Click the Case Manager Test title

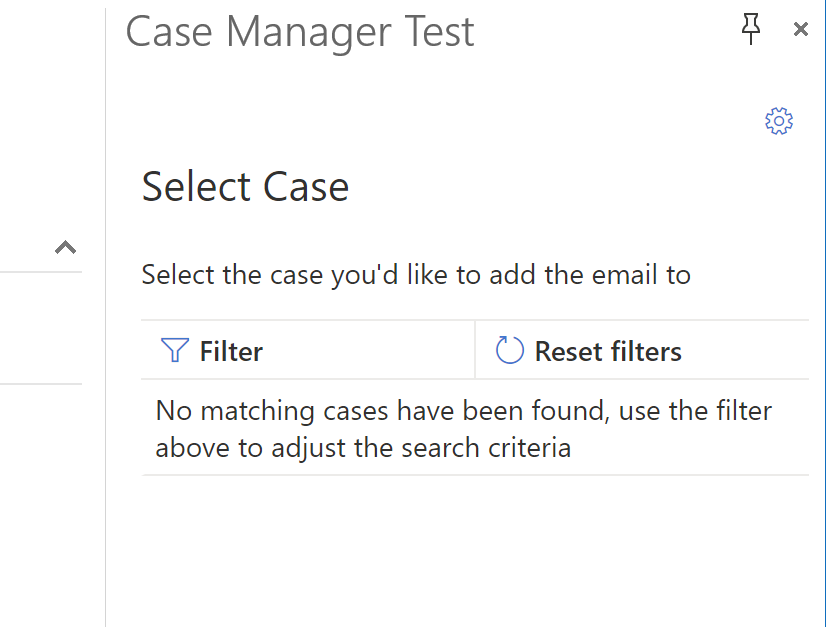300,32
